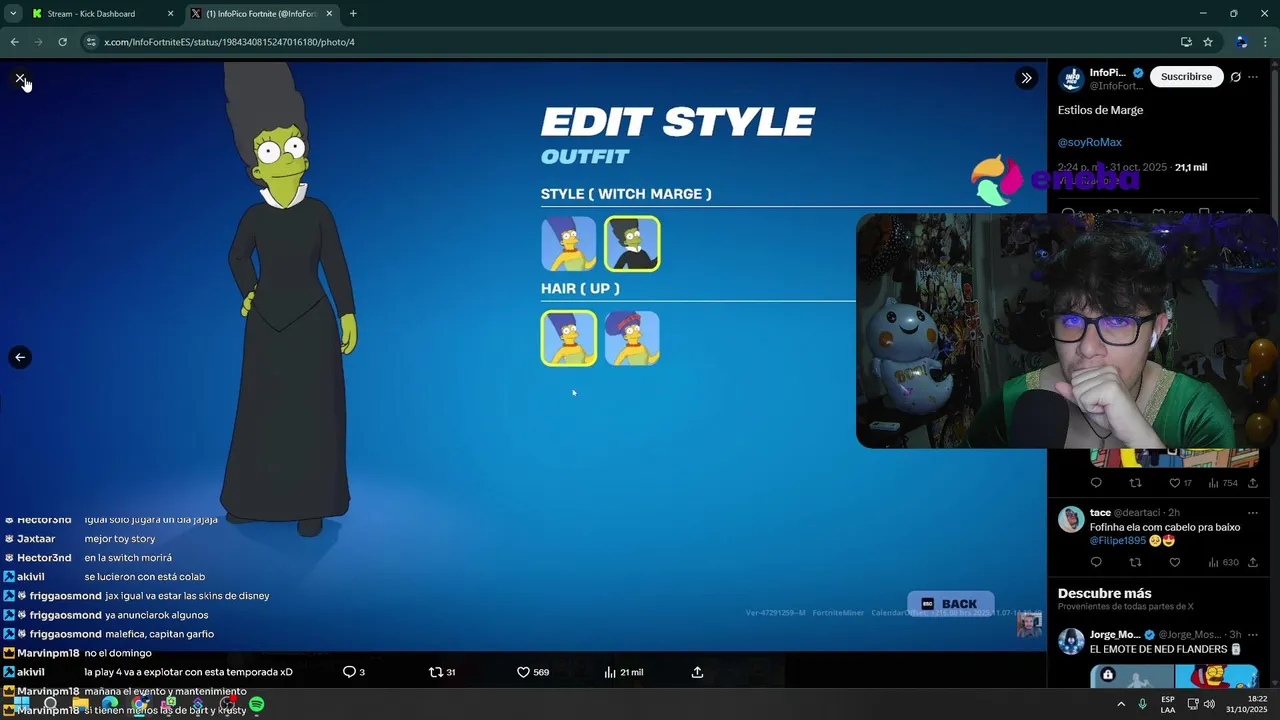This screenshot has height=720, width=1280.
Task: Open Jorge_Mo's profile avatar
Action: (x=1071, y=641)
